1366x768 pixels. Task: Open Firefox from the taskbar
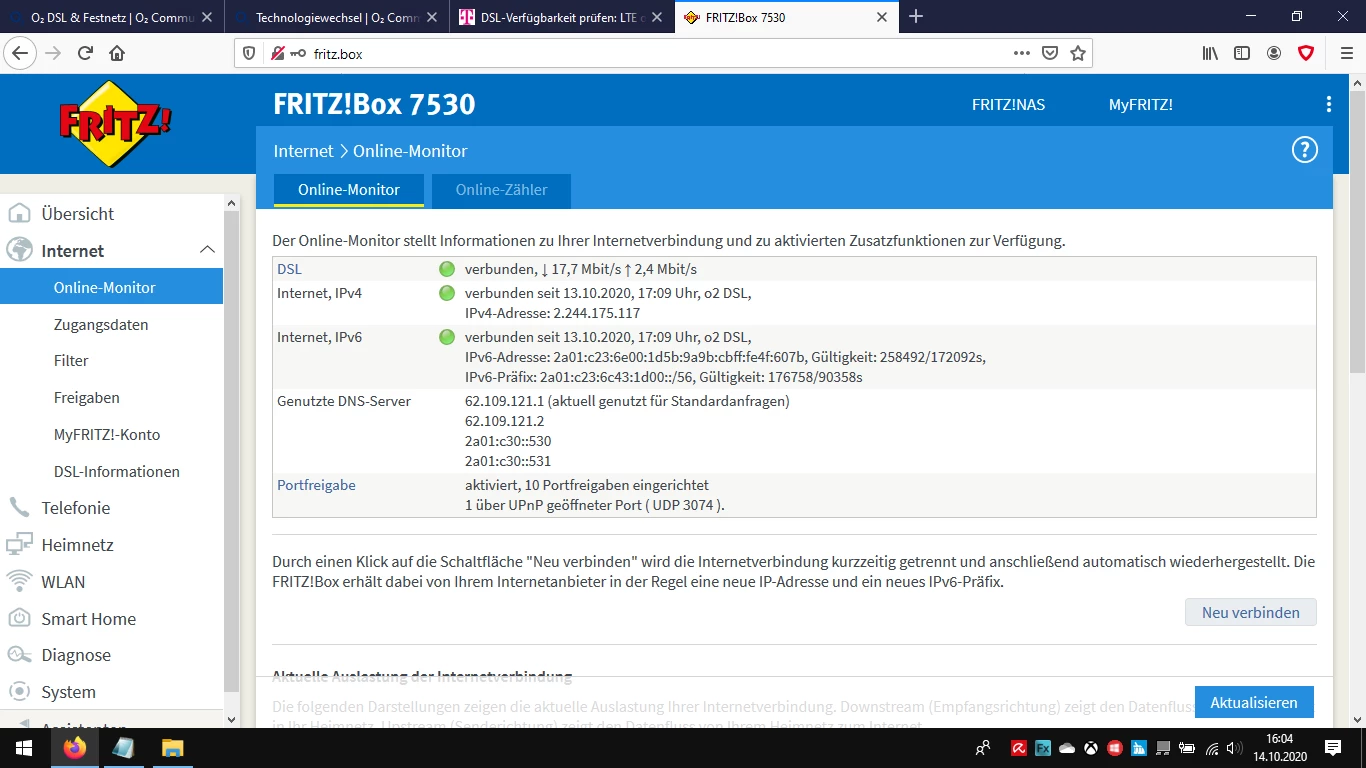point(74,747)
